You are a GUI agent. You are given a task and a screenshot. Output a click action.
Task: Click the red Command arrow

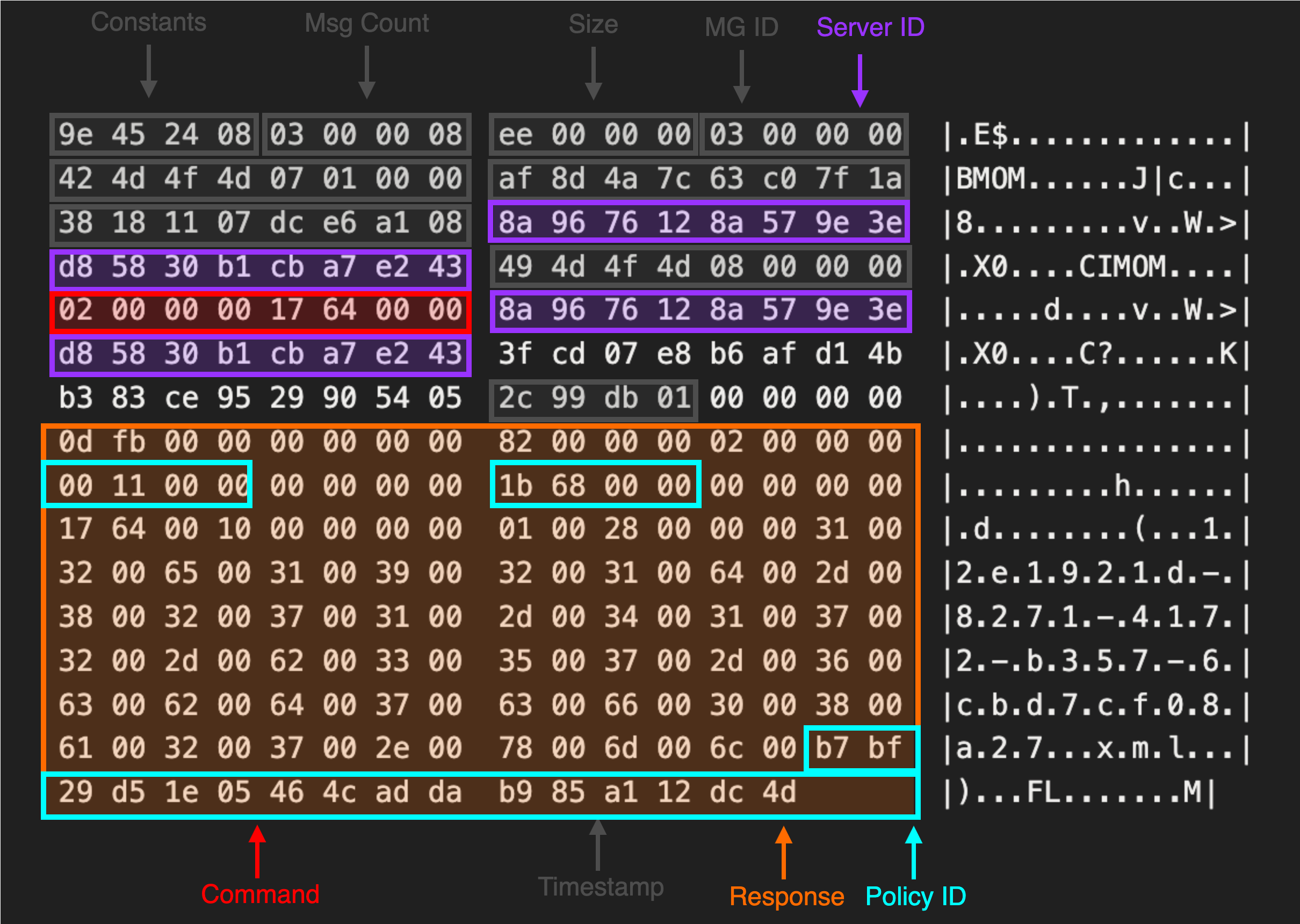[x=257, y=851]
